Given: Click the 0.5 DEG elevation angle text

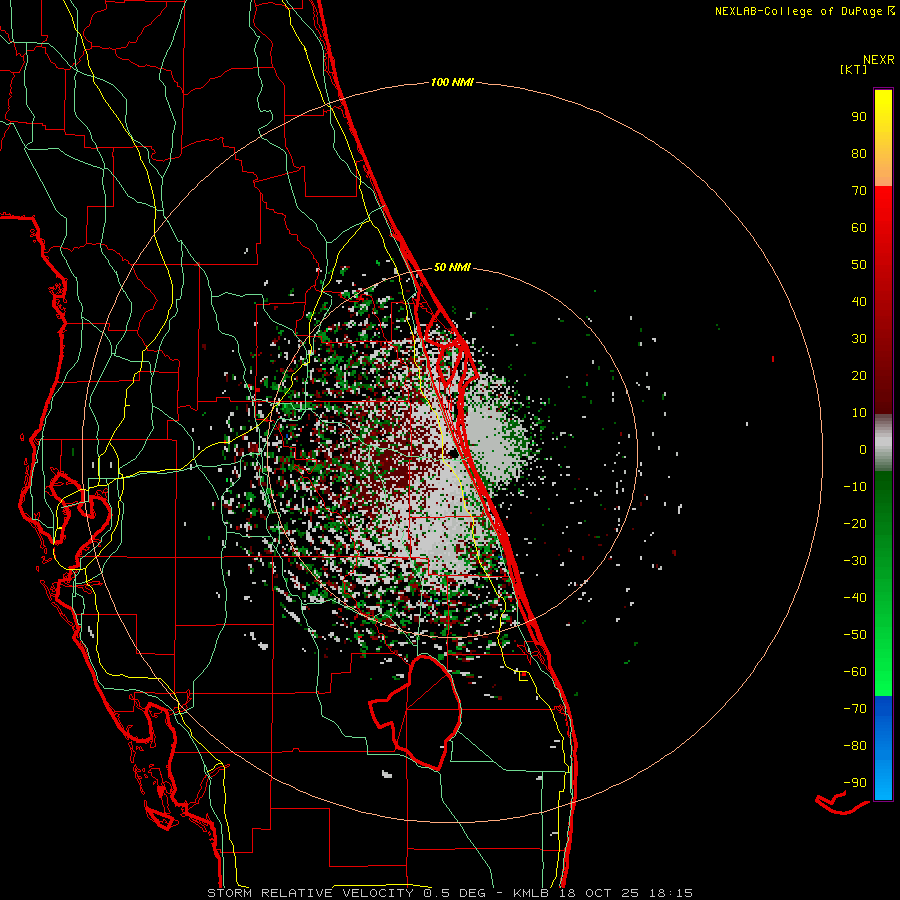Looking at the screenshot, I should [x=453, y=893].
